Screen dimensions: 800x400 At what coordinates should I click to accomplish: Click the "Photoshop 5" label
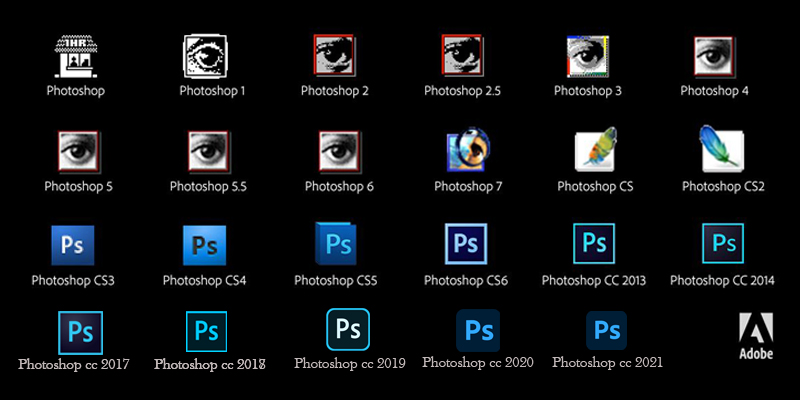point(79,186)
